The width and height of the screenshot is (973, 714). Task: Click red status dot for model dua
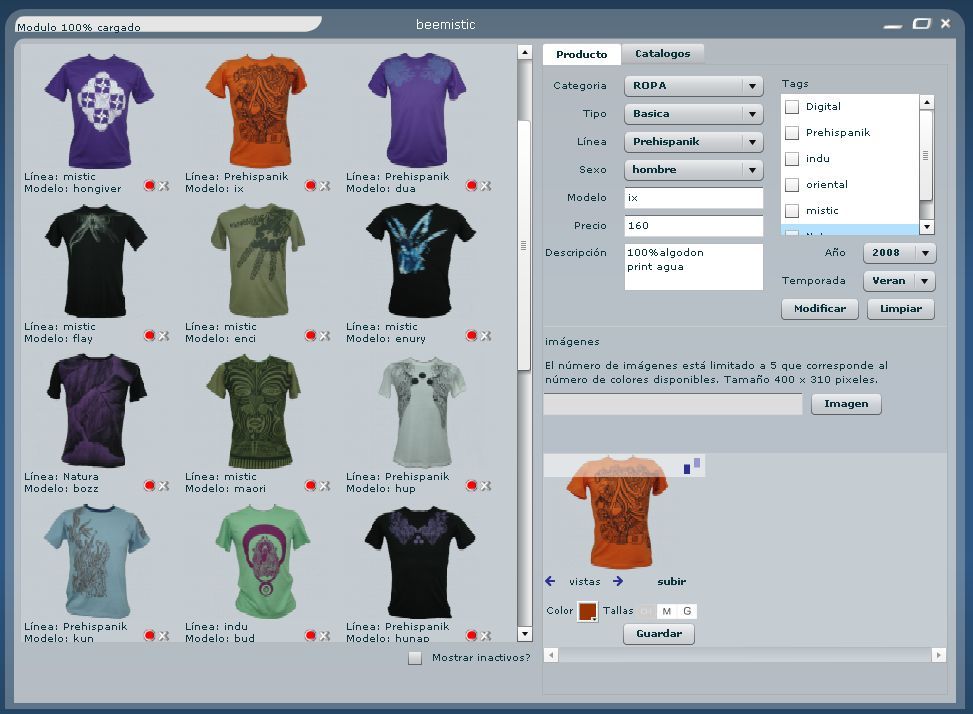472,185
